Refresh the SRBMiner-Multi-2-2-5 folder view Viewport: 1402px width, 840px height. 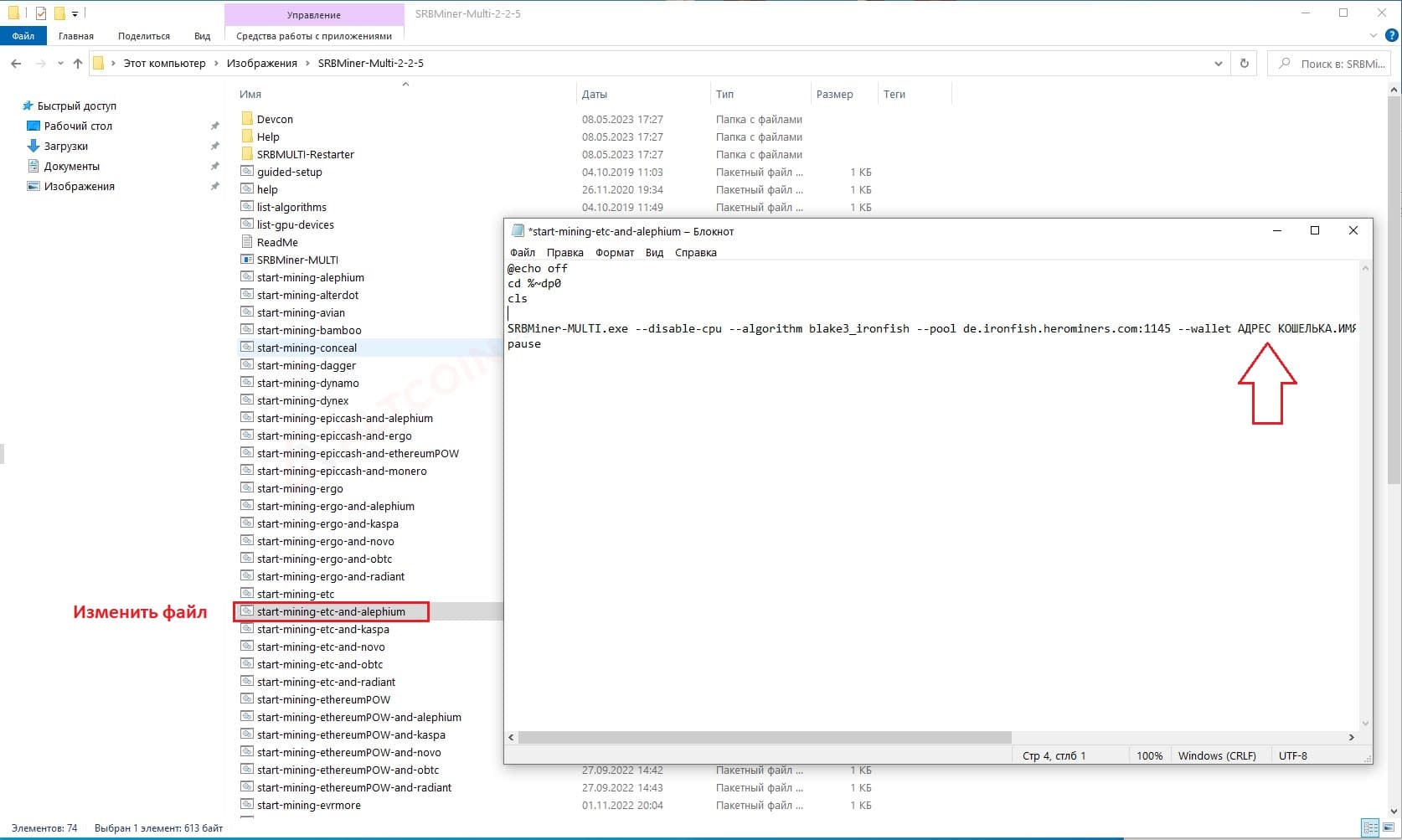[x=1244, y=63]
